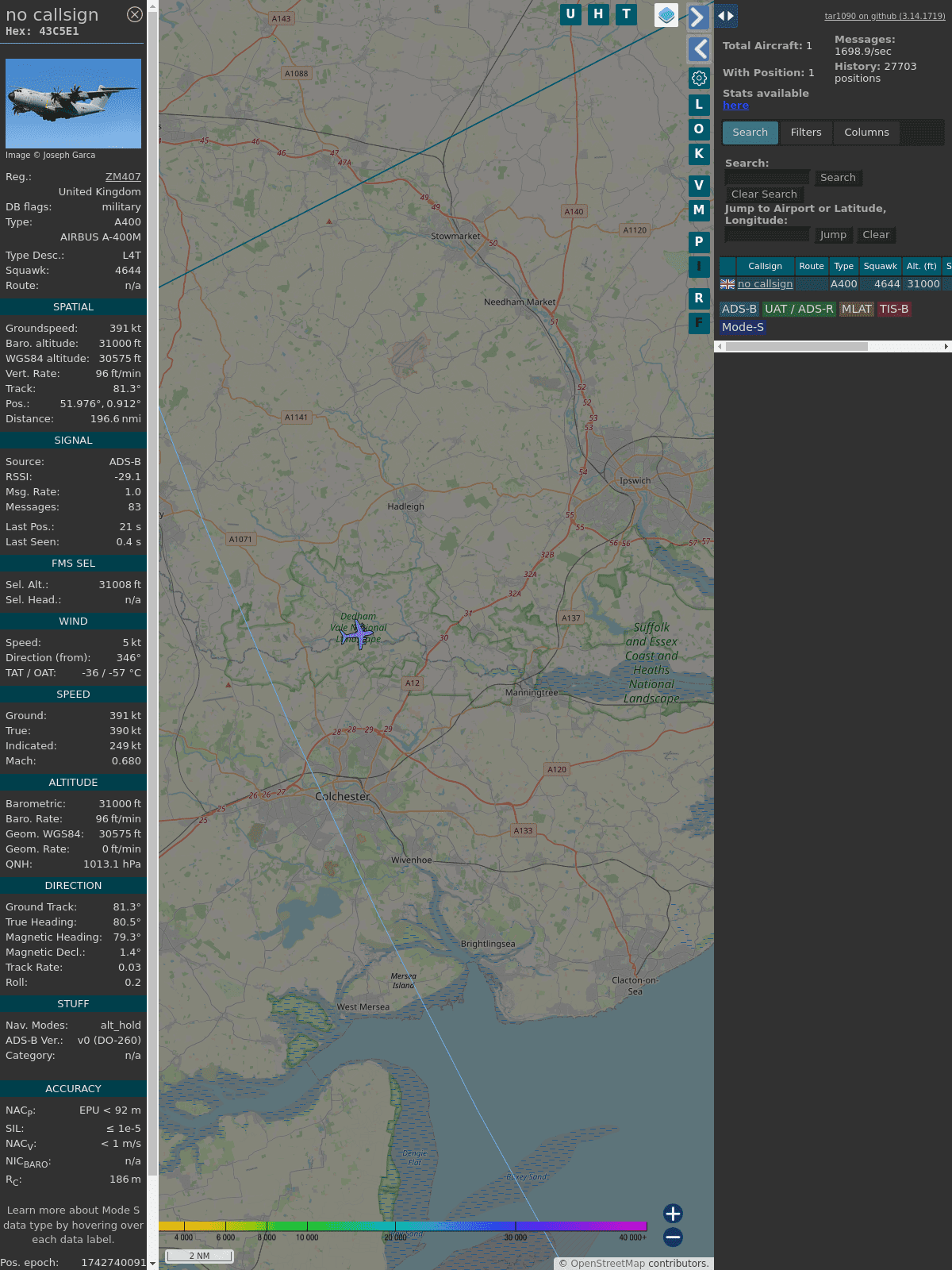952x1270 pixels.
Task: Close the selected aircraft info panel
Action: point(135,14)
